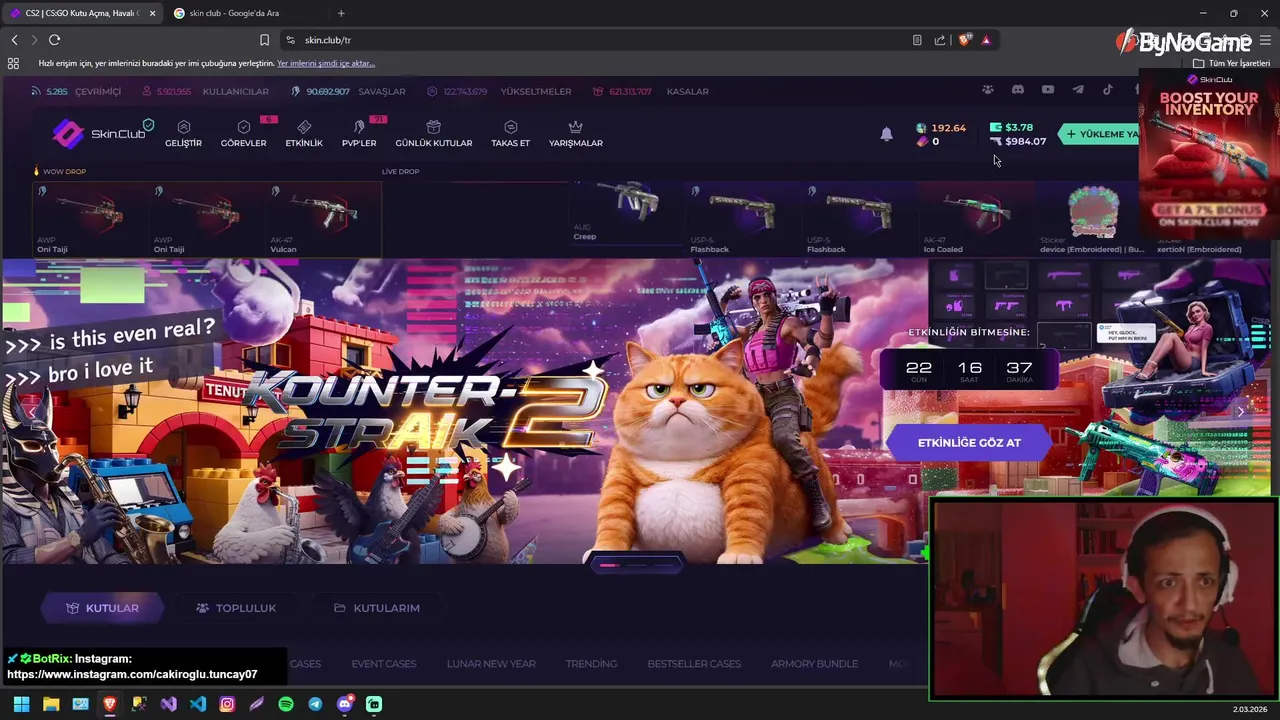
Task: Click the YÜKLEME YAP deposit button
Action: (1100, 134)
